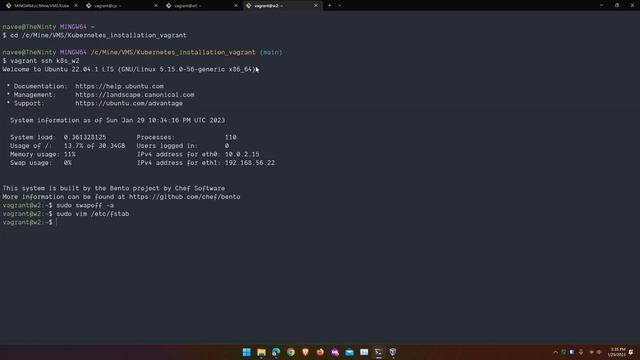Launch Microsoft Edge from the taskbar
640x360 pixels.
pos(276,352)
